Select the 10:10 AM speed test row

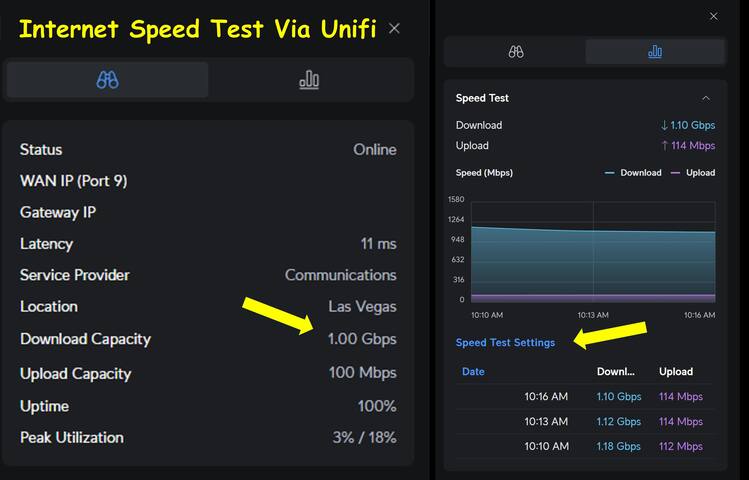point(584,447)
